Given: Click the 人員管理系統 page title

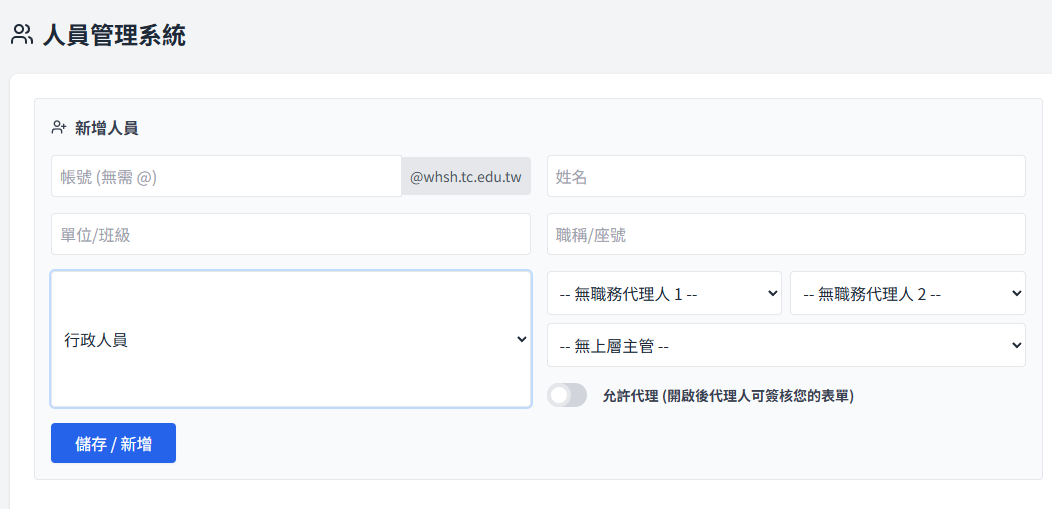Looking at the screenshot, I should [x=114, y=36].
